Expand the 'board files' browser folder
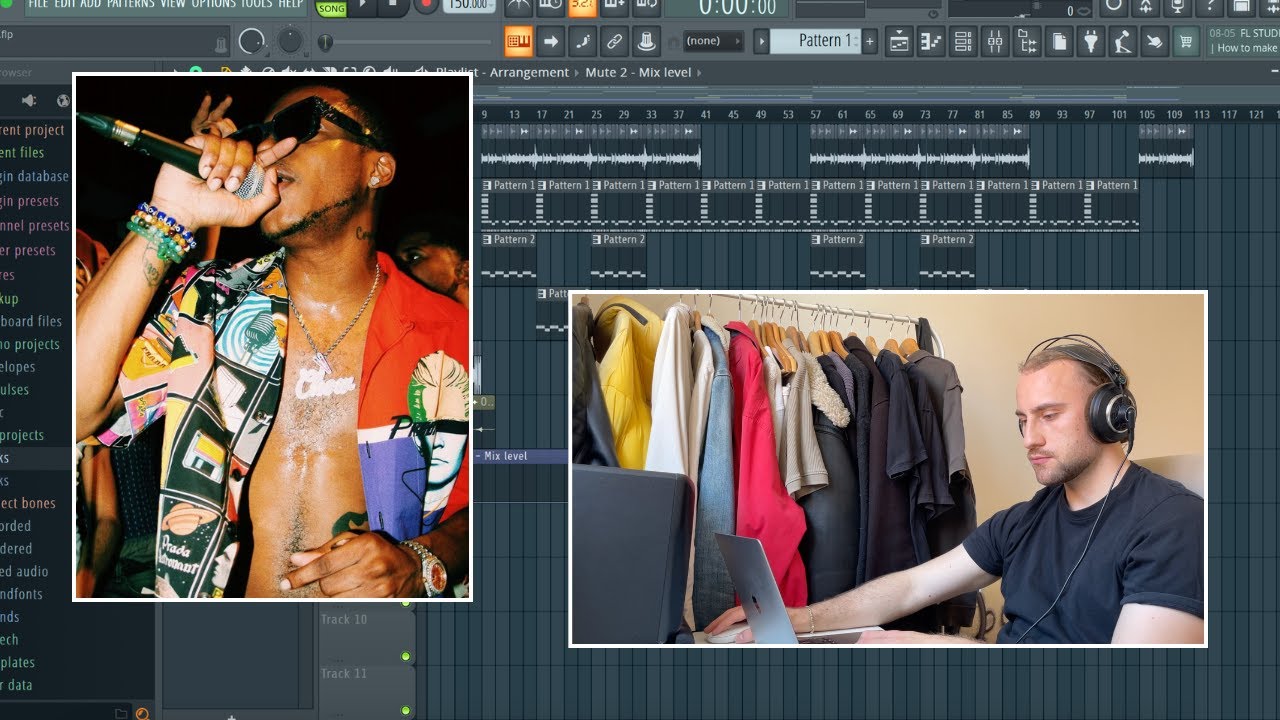1280x720 pixels. tap(31, 321)
